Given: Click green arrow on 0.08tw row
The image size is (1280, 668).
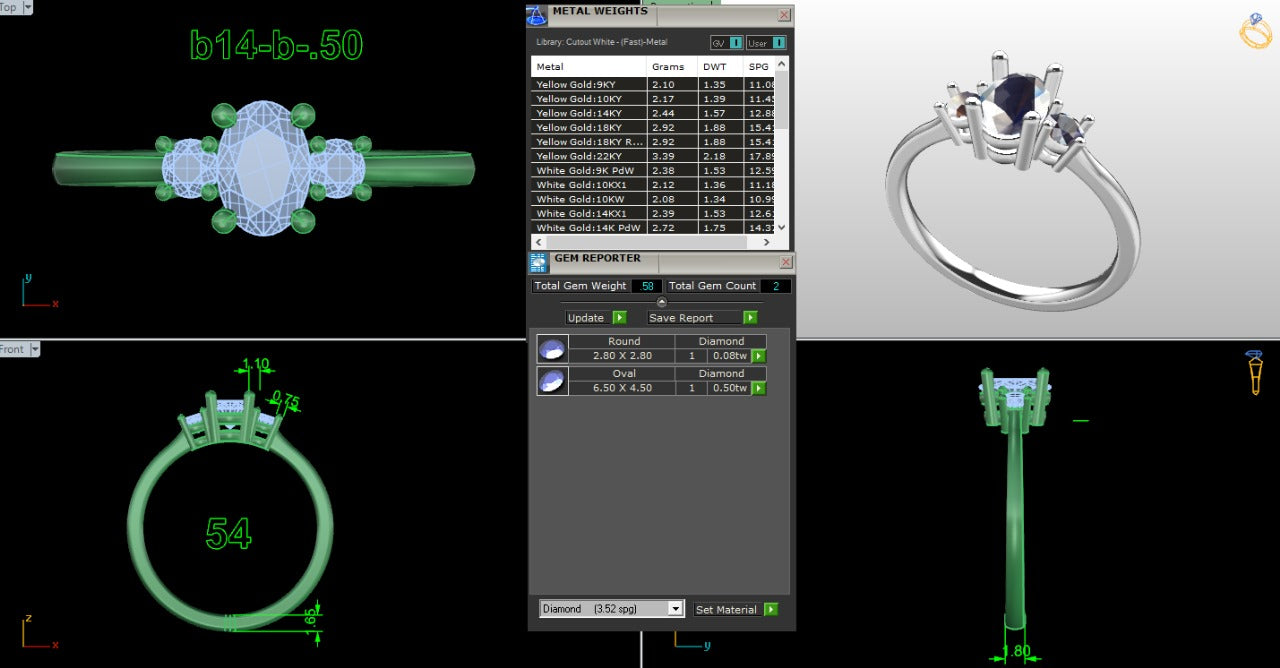Looking at the screenshot, I should pos(759,356).
